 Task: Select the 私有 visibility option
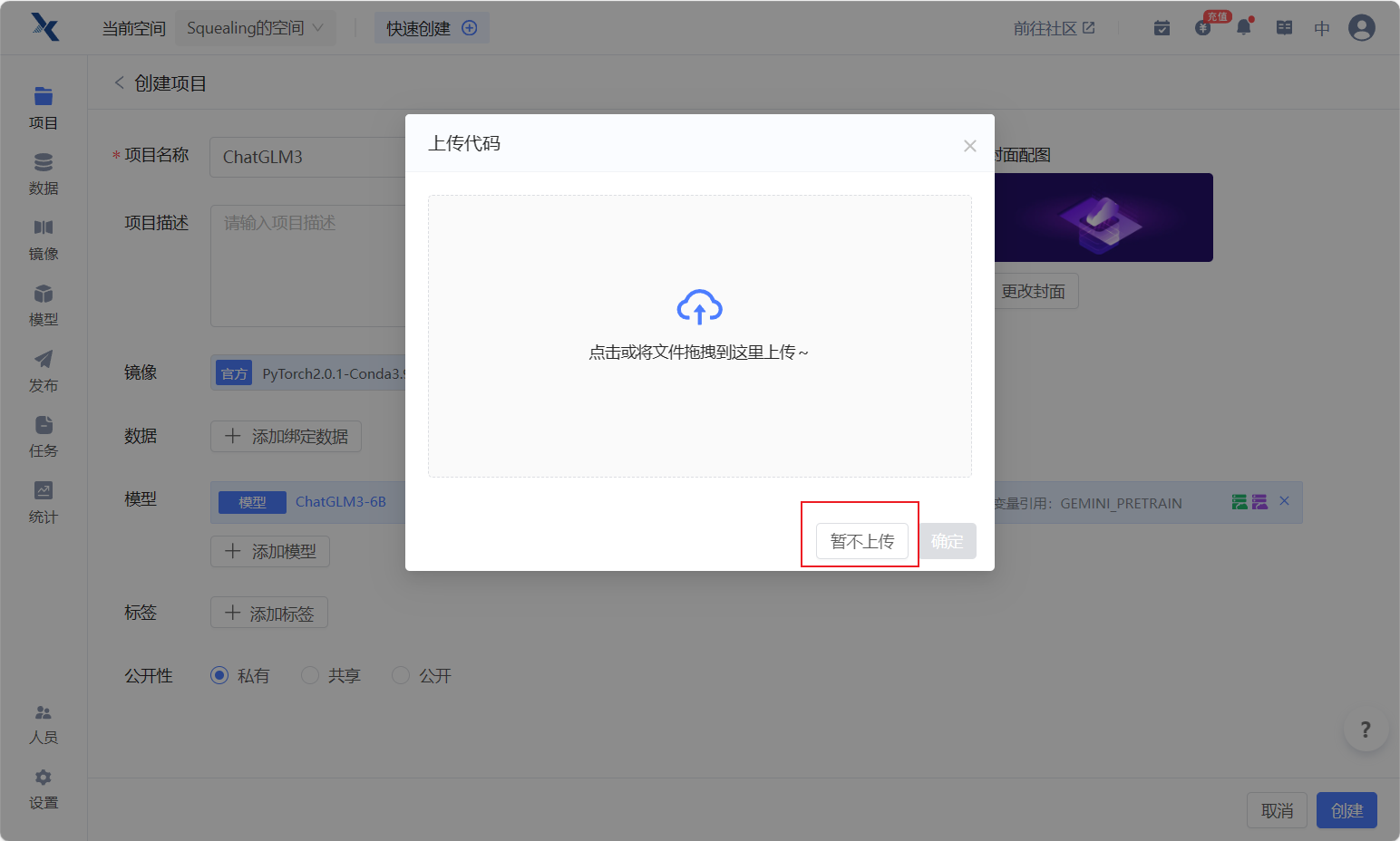click(219, 675)
